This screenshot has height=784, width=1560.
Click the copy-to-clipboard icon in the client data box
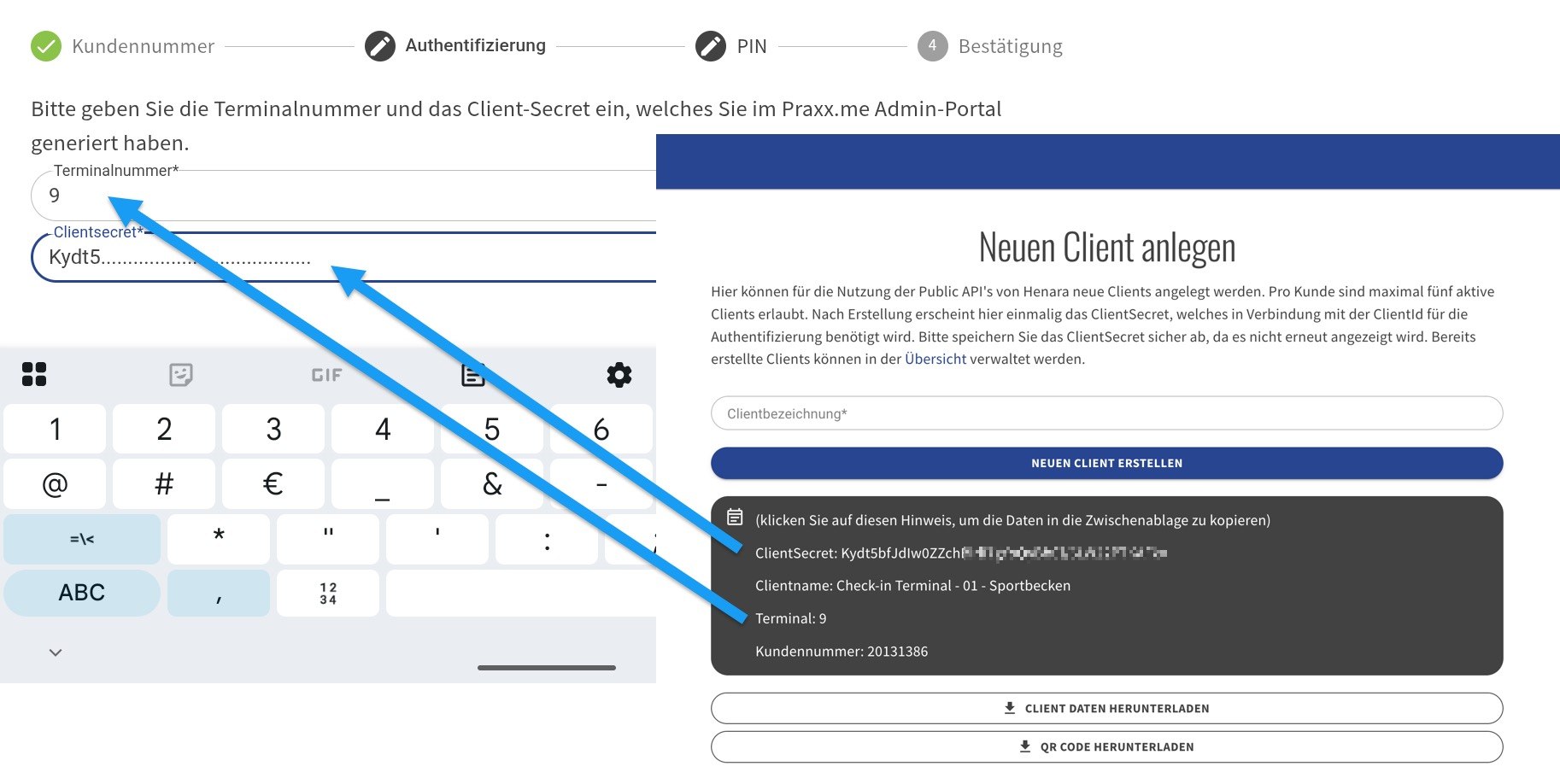point(736,514)
